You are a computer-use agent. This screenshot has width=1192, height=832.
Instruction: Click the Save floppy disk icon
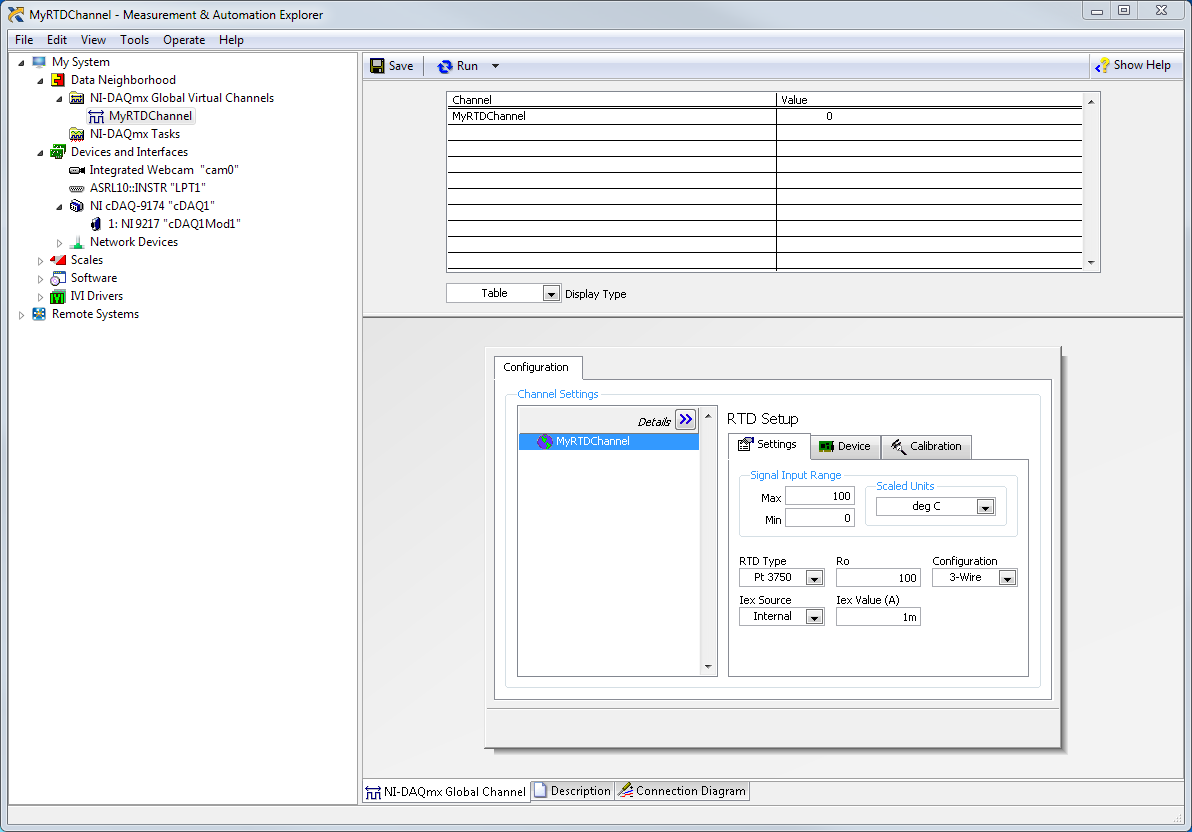tap(377, 66)
